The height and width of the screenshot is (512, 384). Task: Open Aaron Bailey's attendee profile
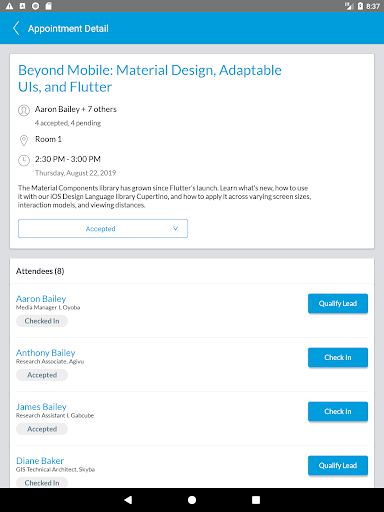[41, 299]
